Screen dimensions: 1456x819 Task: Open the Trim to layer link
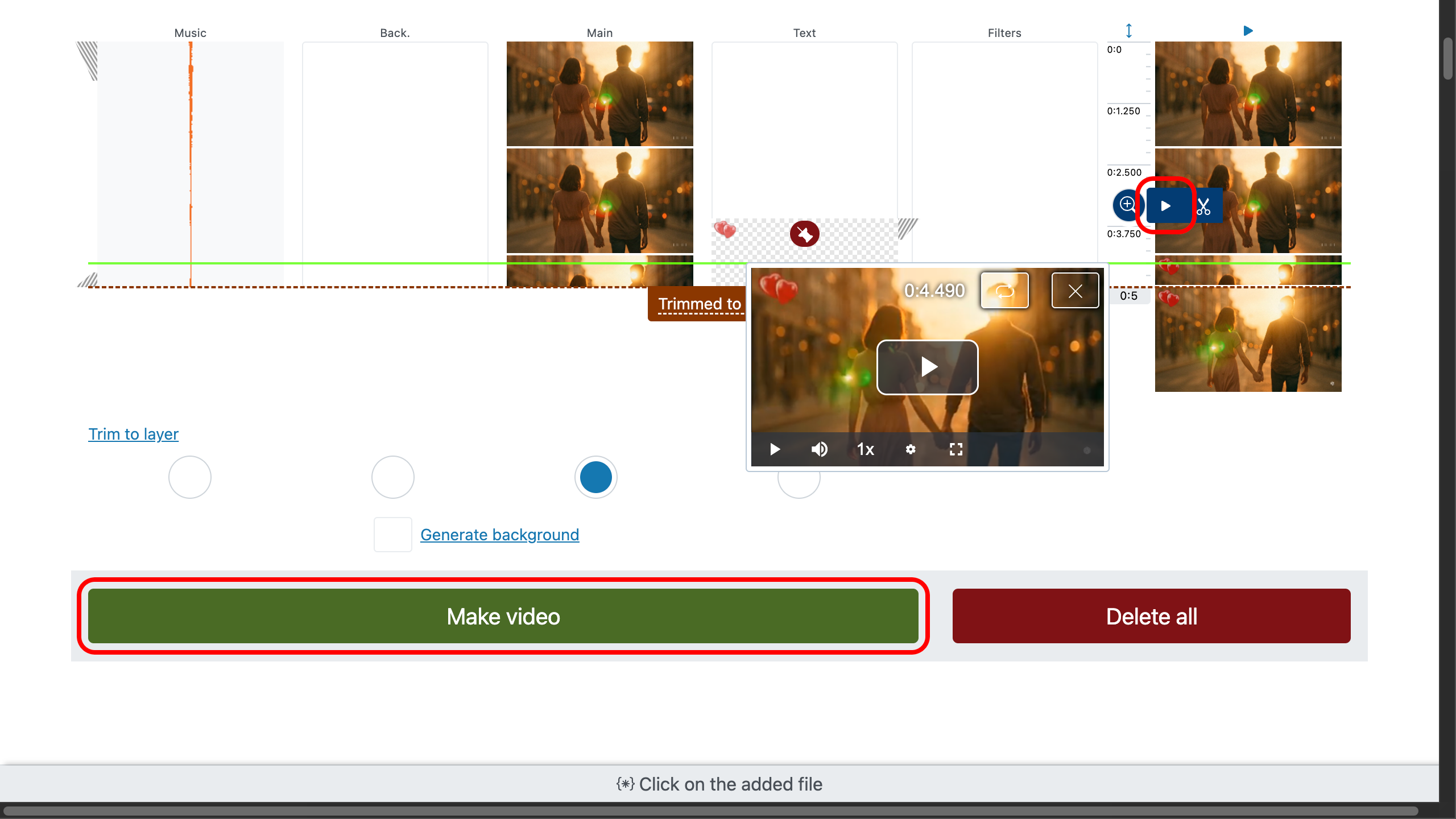click(133, 434)
